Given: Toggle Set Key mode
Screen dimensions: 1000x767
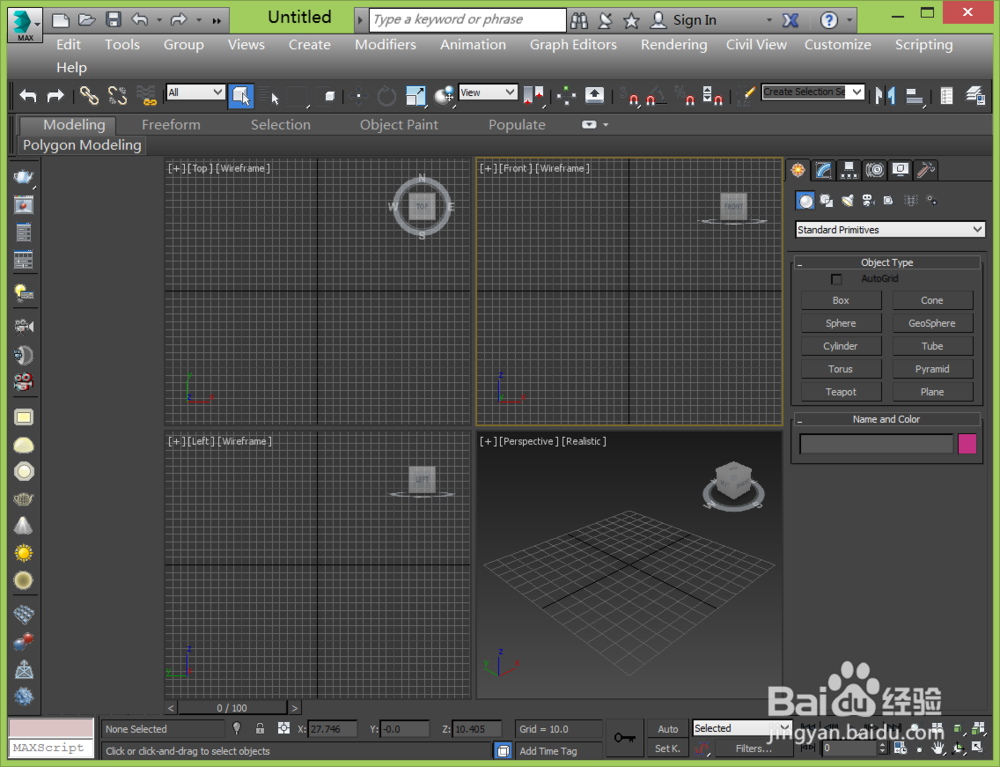Looking at the screenshot, I should tap(668, 749).
